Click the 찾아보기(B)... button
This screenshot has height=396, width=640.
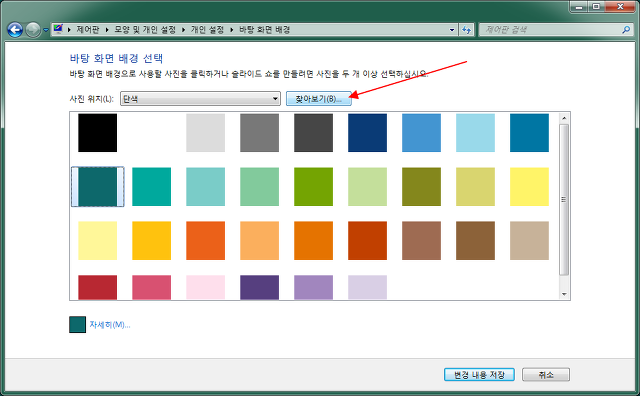[318, 98]
